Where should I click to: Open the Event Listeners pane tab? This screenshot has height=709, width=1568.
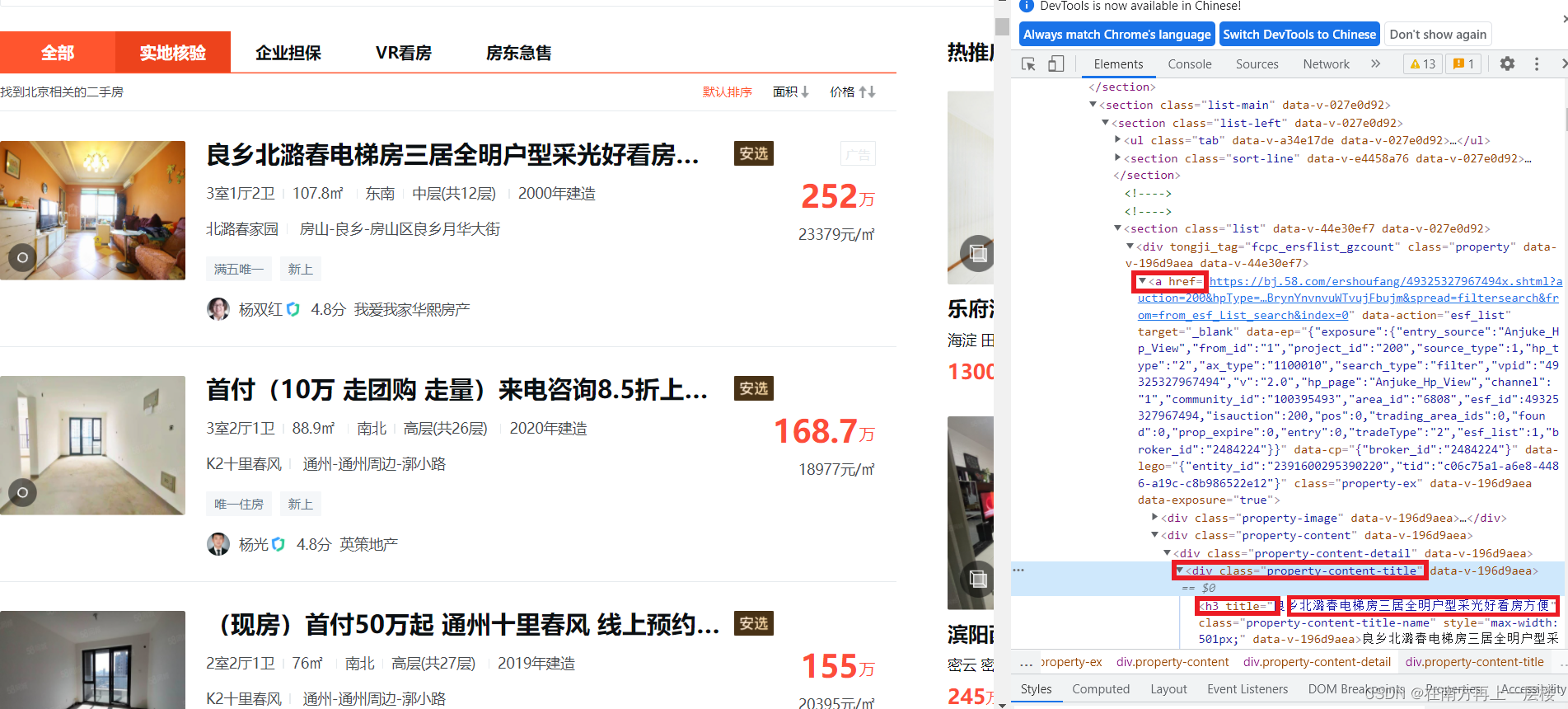pos(1247,689)
